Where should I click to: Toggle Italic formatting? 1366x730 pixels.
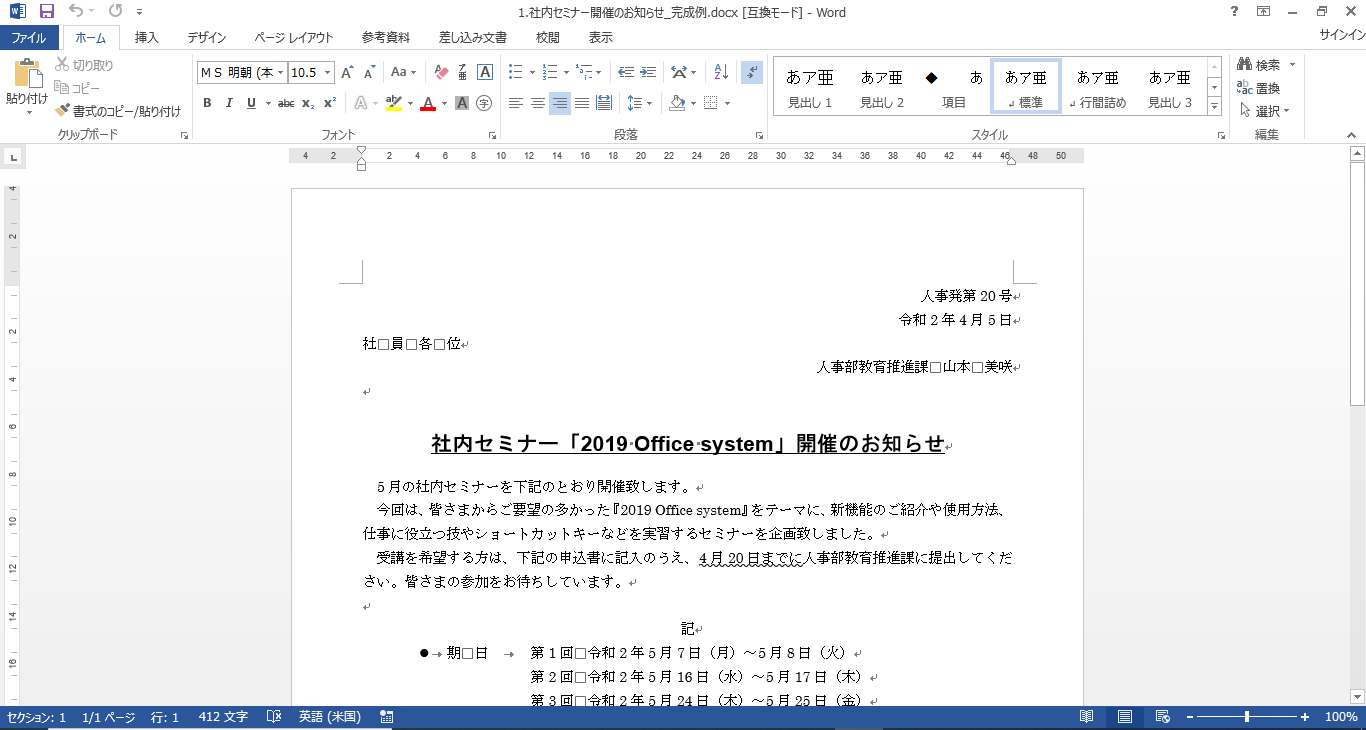229,103
